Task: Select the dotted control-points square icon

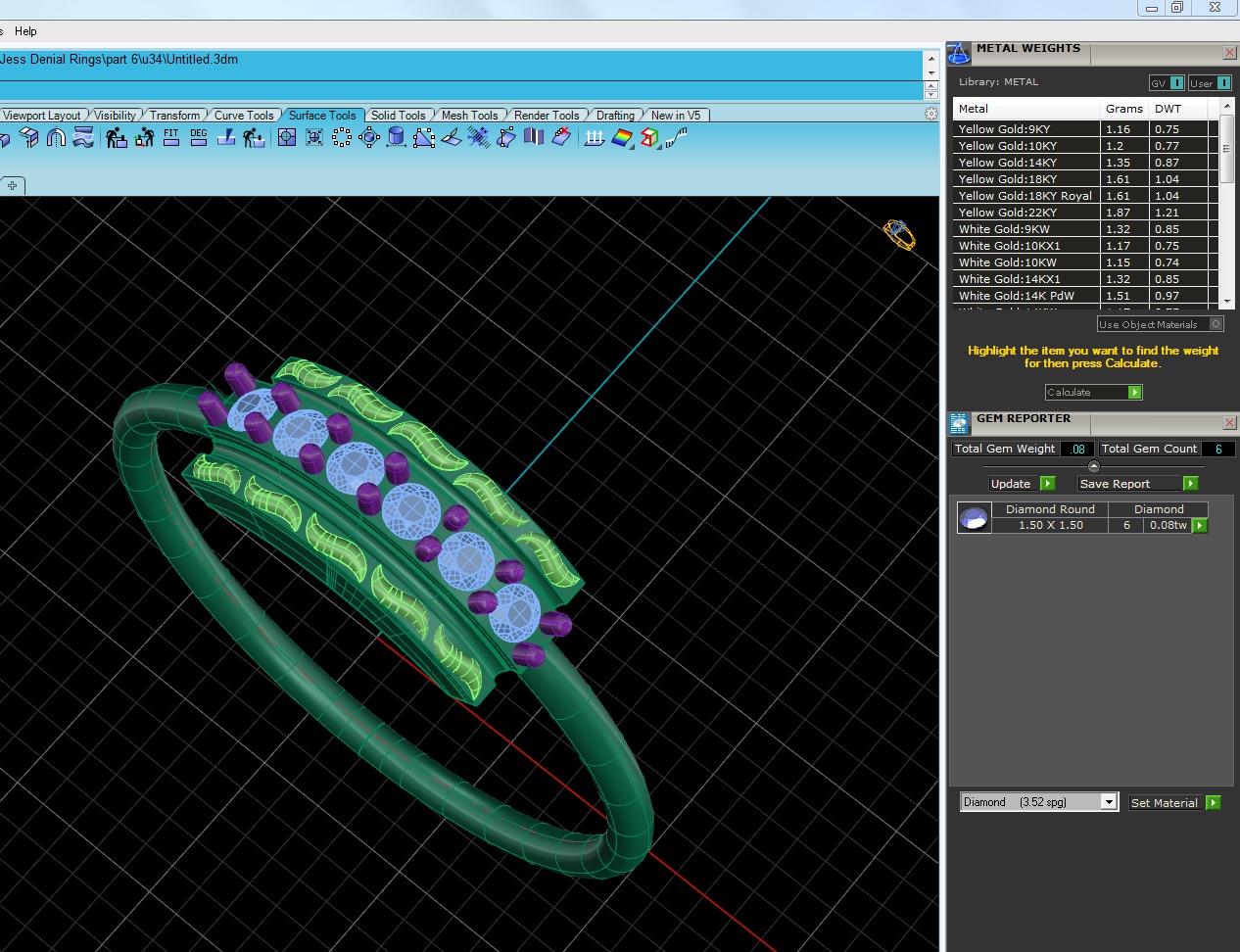Action: pyautogui.click(x=342, y=138)
